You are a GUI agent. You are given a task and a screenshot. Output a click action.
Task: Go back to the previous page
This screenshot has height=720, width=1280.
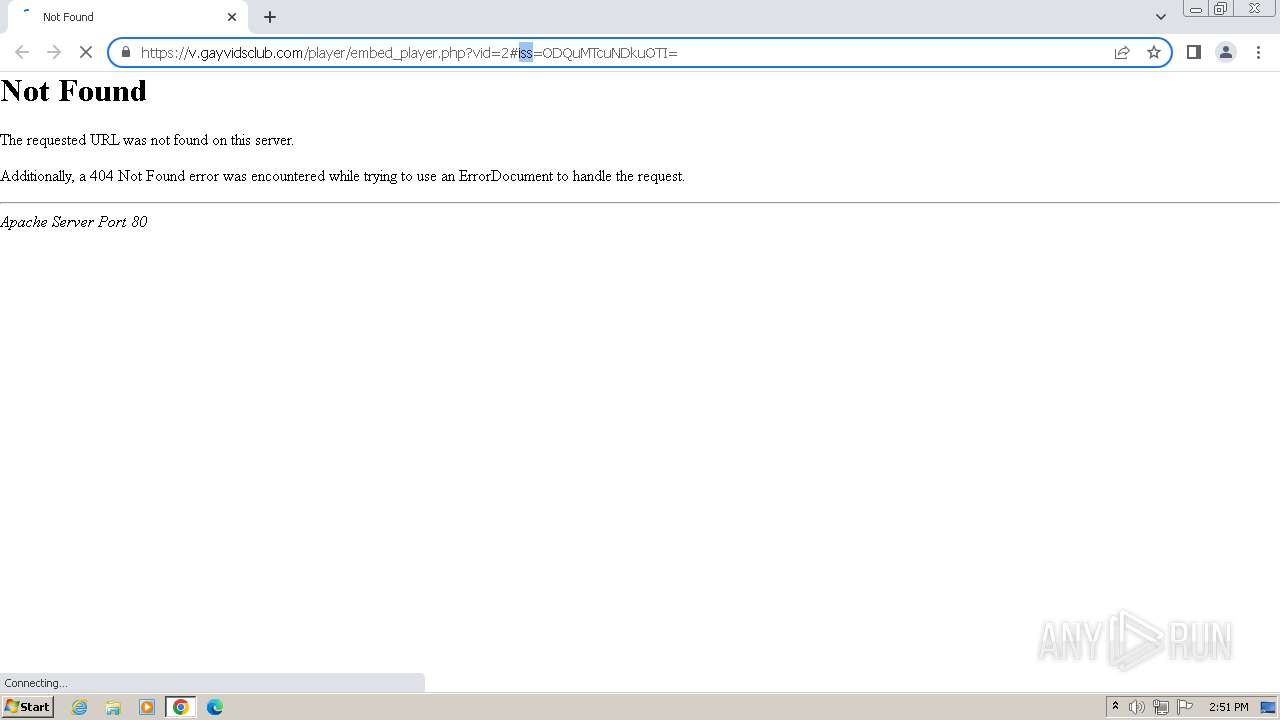coord(22,52)
